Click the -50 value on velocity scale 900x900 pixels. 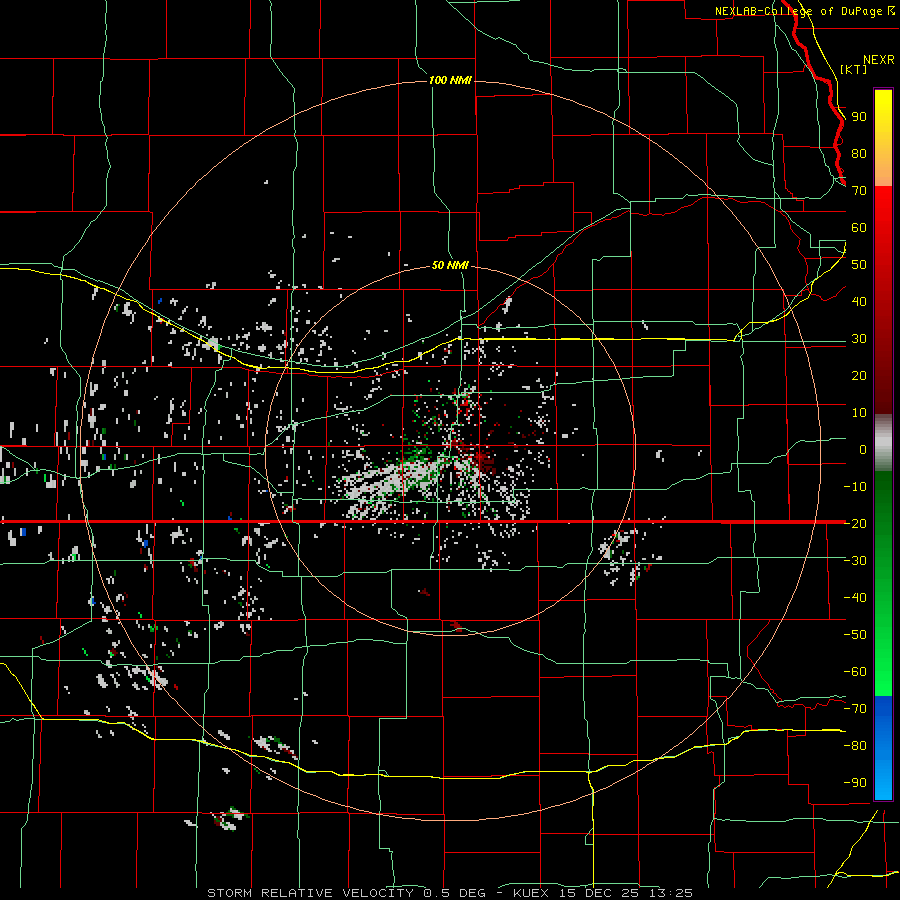tap(855, 635)
